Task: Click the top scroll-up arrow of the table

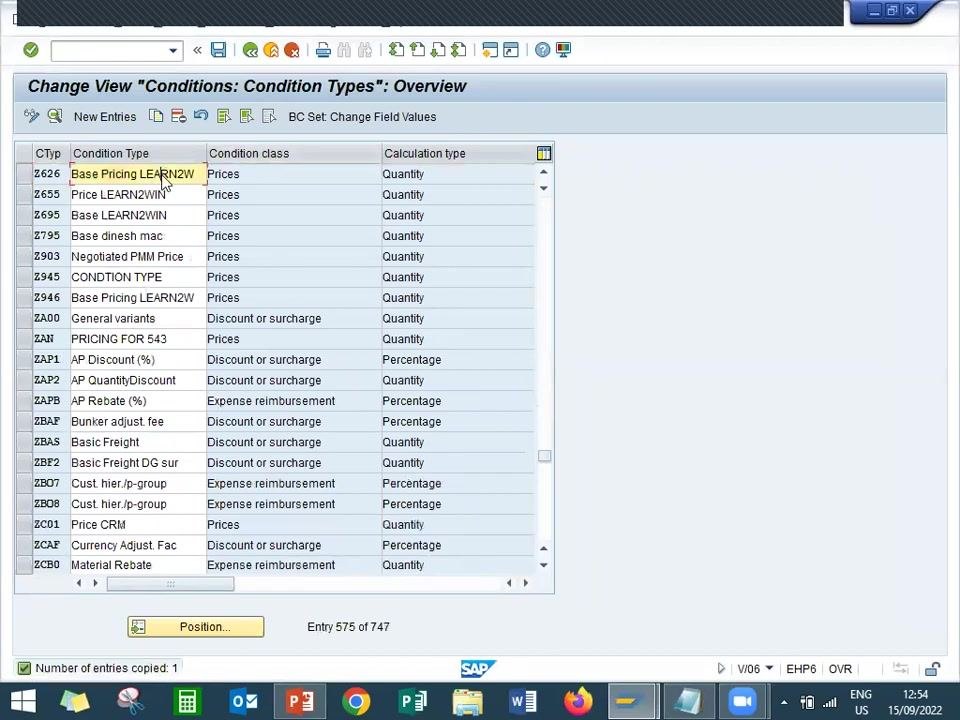Action: (x=544, y=172)
